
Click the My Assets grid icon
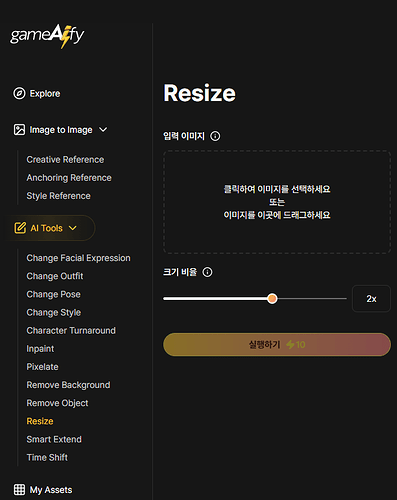[19, 490]
